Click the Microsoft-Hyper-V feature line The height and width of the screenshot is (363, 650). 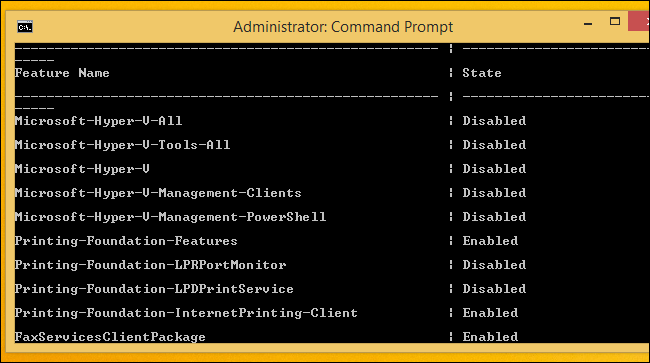click(x=82, y=169)
